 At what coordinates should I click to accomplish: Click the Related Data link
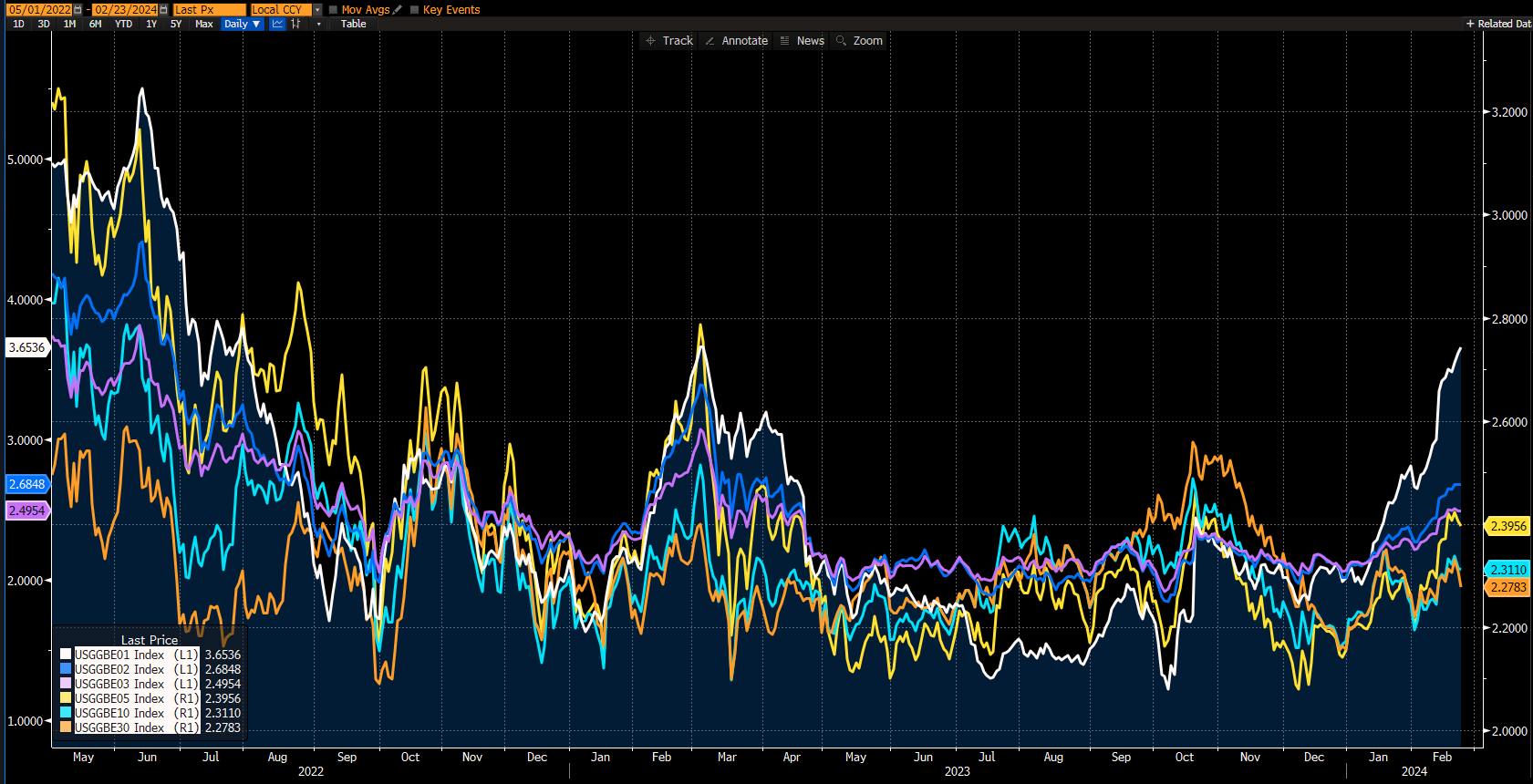pyautogui.click(x=1498, y=24)
